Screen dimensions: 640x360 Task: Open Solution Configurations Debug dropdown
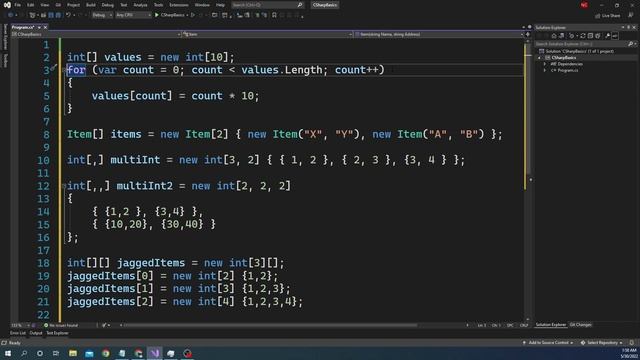(x=102, y=15)
